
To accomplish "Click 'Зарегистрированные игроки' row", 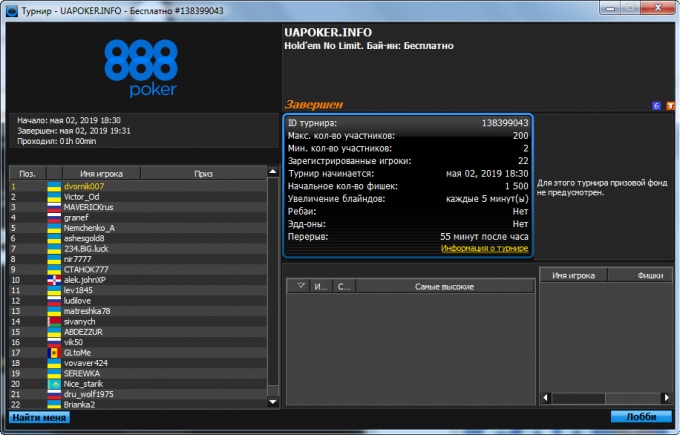I will click(408, 161).
